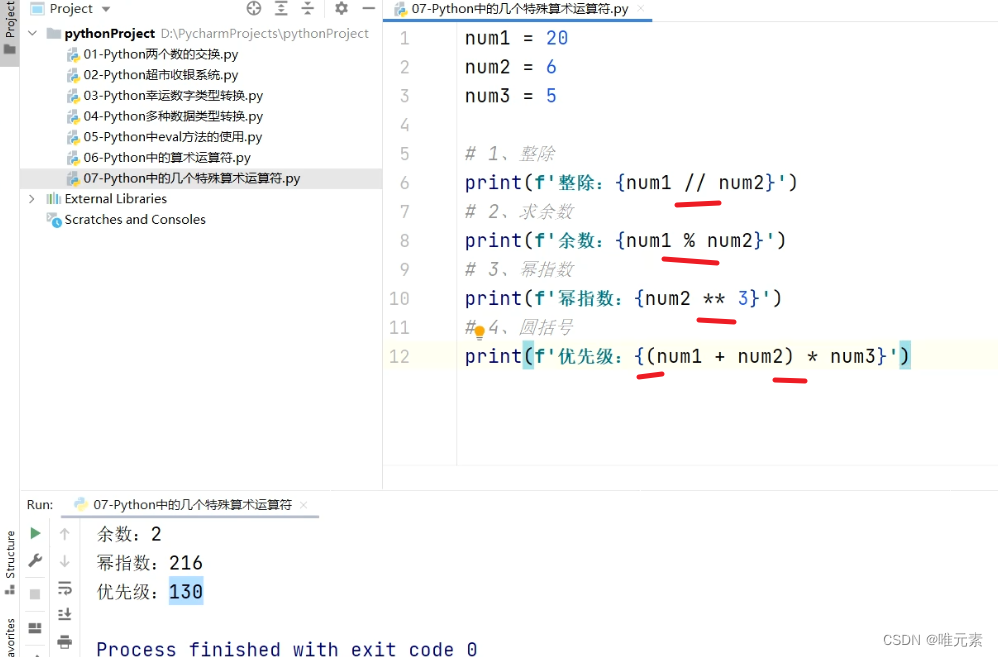Click console output '余数: 2'

pyautogui.click(x=129, y=534)
